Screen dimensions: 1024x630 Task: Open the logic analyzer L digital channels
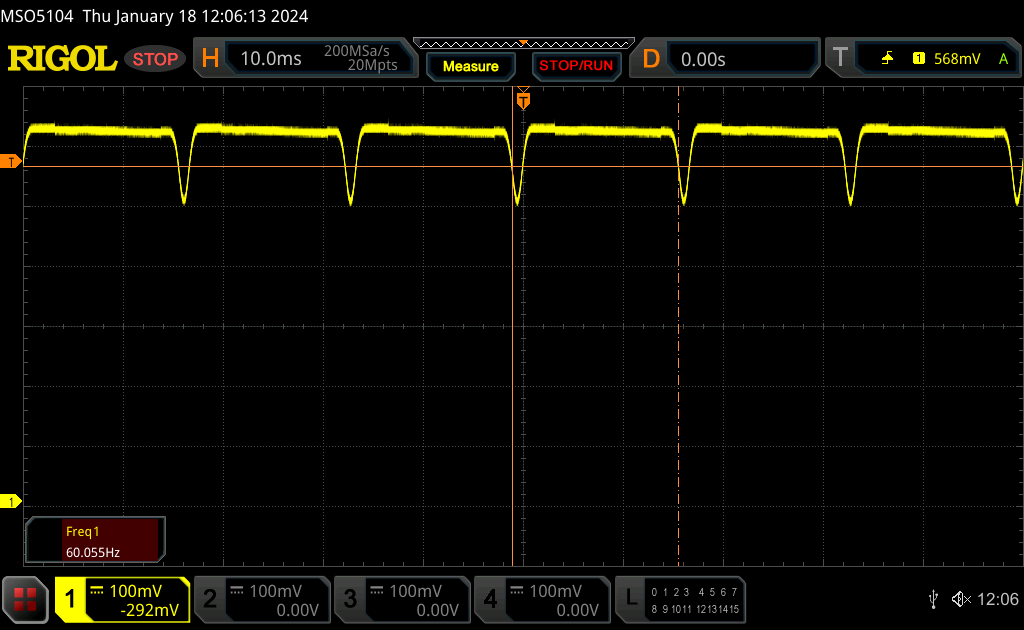[681, 599]
